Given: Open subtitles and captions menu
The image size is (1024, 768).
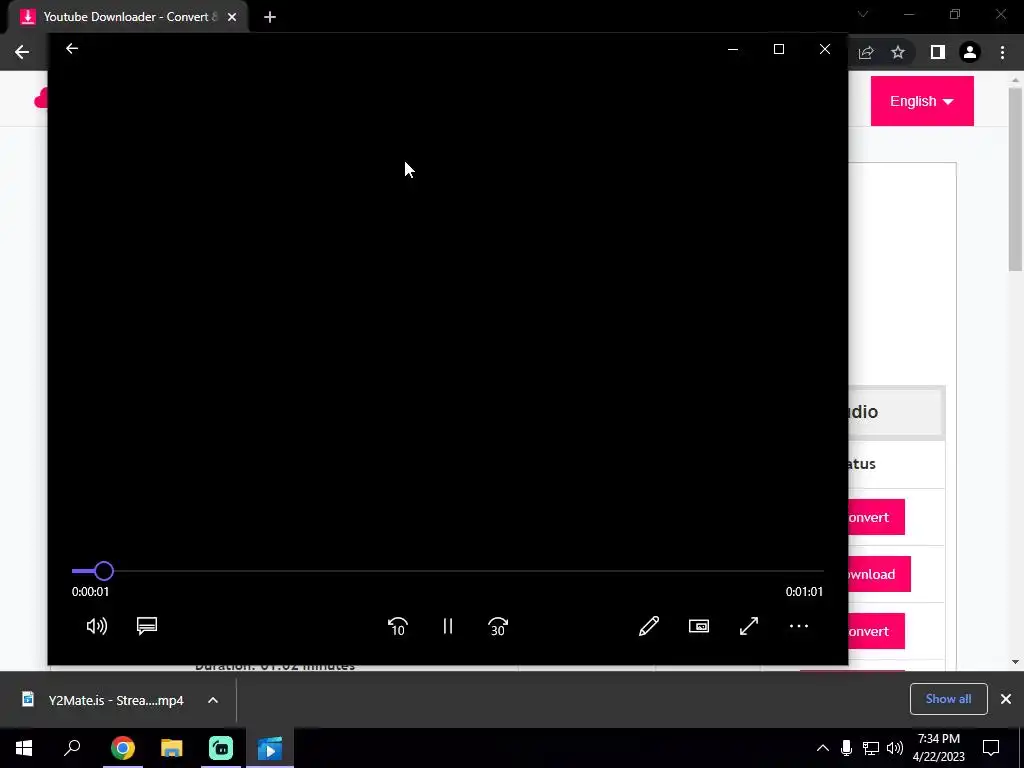Looking at the screenshot, I should click(x=147, y=626).
